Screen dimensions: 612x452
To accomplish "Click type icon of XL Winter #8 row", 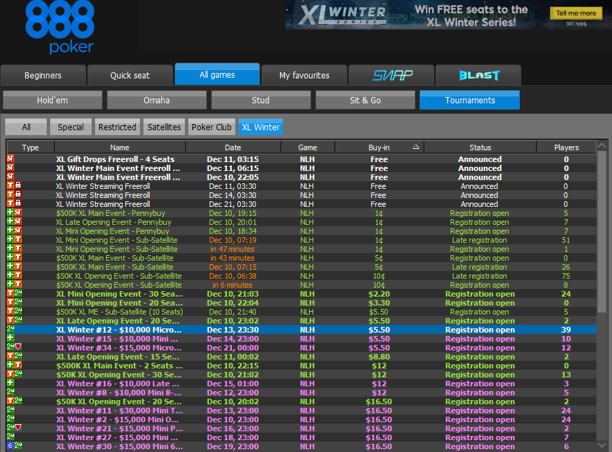I will [x=11, y=392].
